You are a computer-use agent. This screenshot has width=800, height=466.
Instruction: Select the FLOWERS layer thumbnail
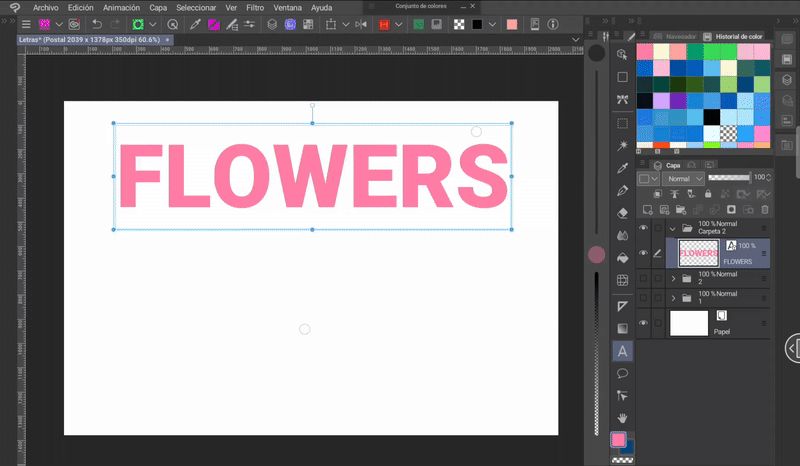click(x=696, y=254)
